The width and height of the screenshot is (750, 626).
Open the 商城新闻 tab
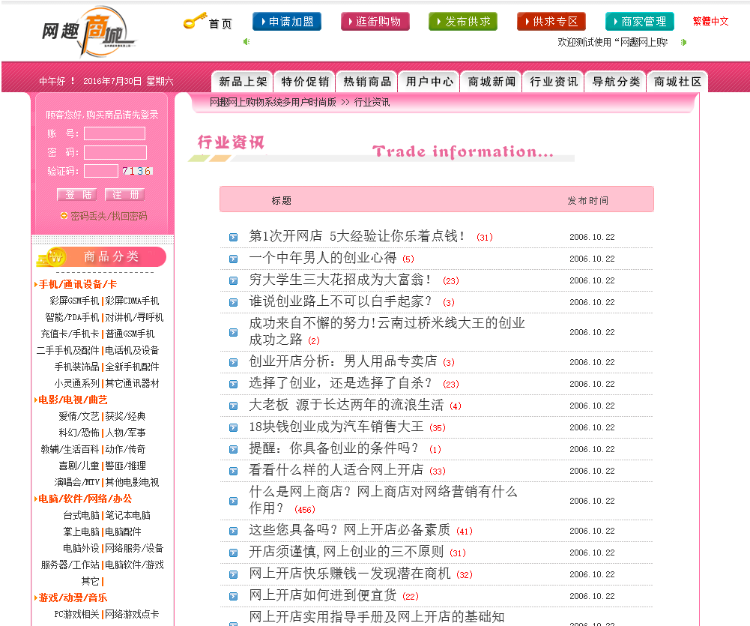tap(491, 82)
